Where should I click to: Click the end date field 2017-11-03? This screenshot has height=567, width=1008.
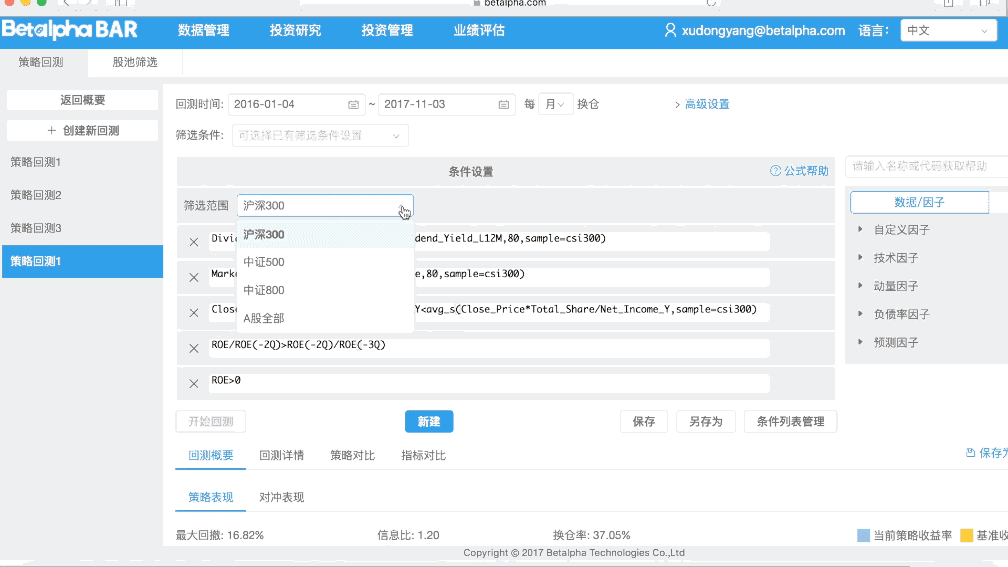tap(447, 104)
